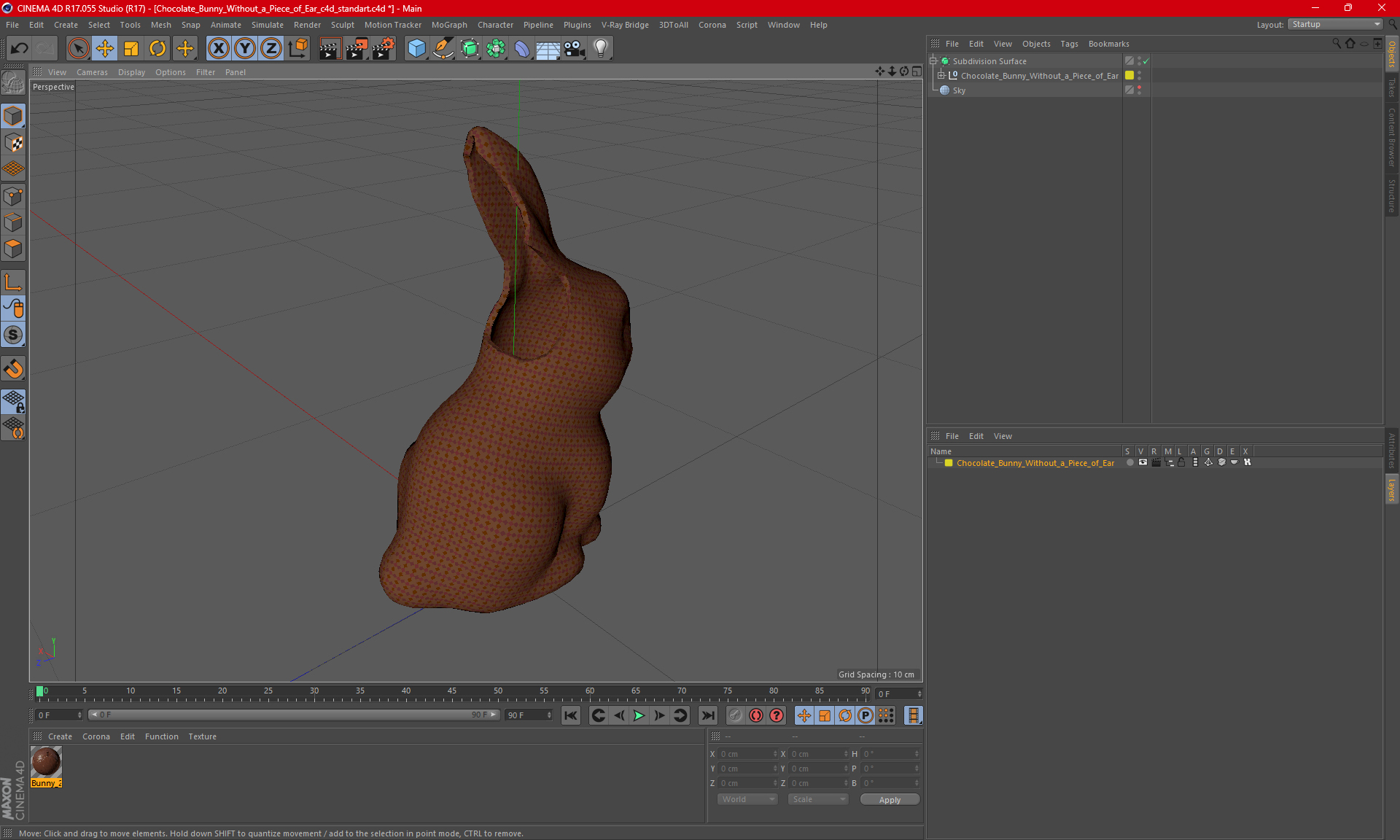
Task: Open the Render menu
Action: tap(307, 25)
